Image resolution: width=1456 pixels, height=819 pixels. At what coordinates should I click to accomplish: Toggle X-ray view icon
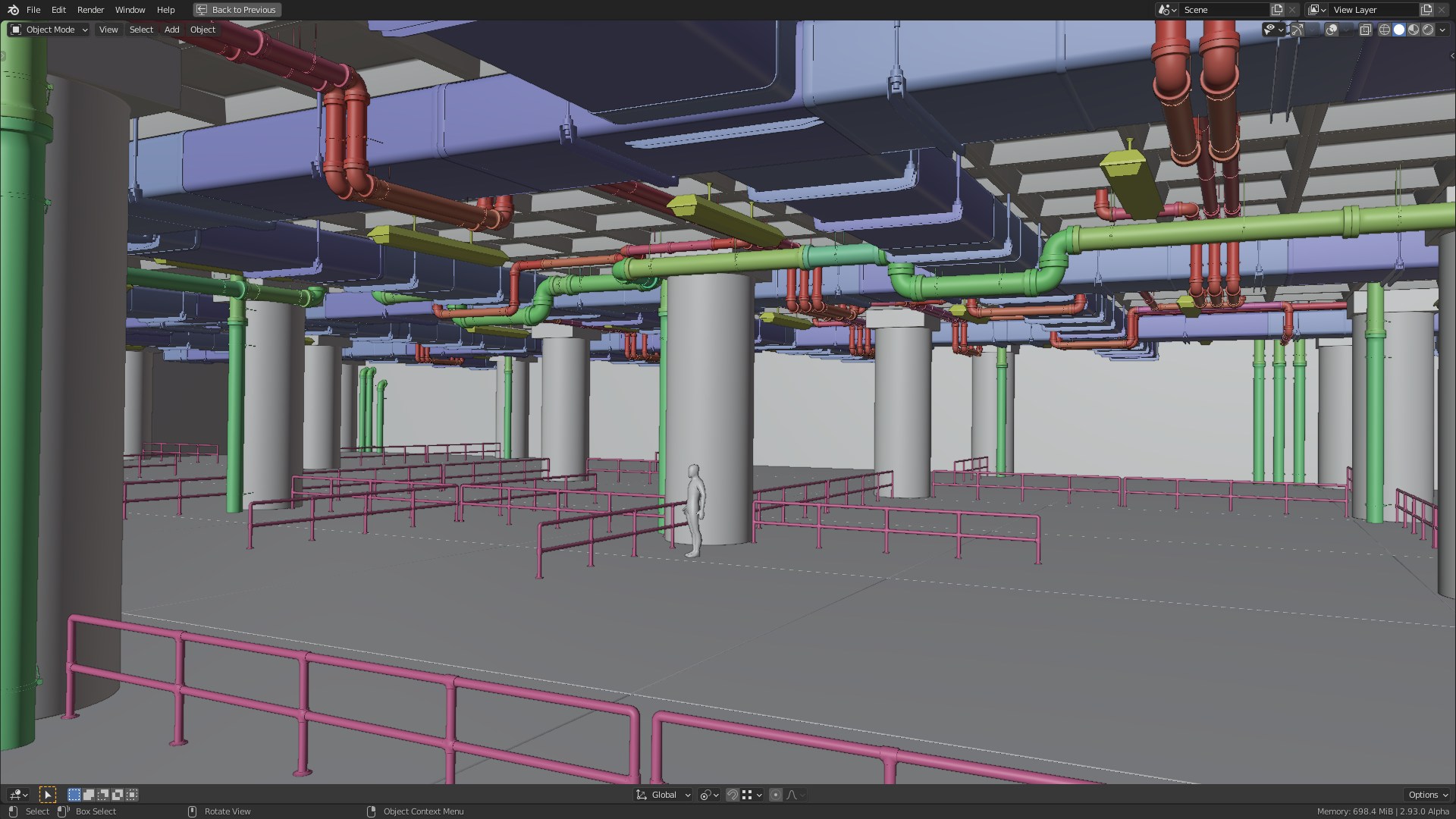click(1365, 30)
